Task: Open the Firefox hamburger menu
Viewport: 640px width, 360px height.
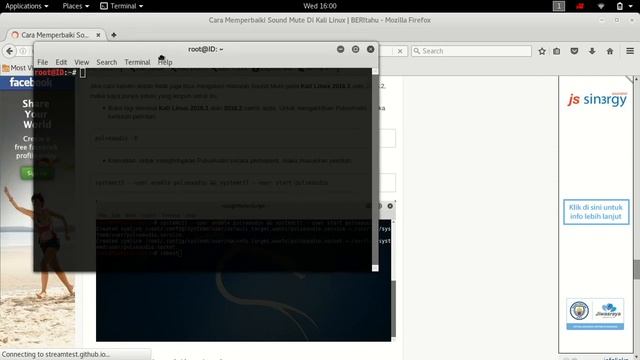Action: pyautogui.click(x=630, y=51)
